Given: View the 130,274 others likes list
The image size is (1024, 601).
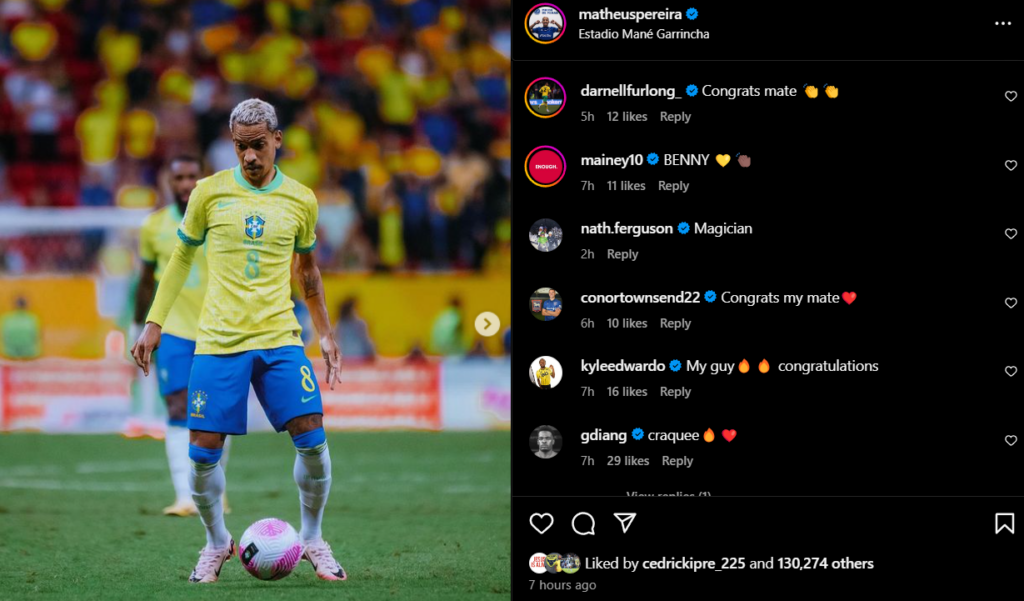Looking at the screenshot, I should click(825, 563).
